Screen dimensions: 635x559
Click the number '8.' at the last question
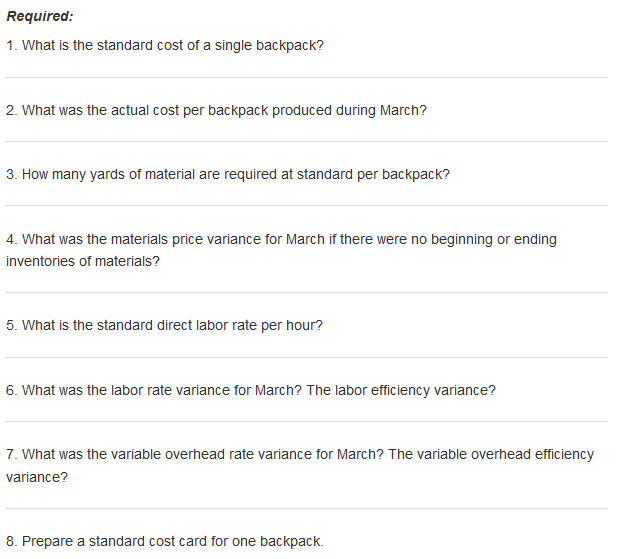coord(12,542)
